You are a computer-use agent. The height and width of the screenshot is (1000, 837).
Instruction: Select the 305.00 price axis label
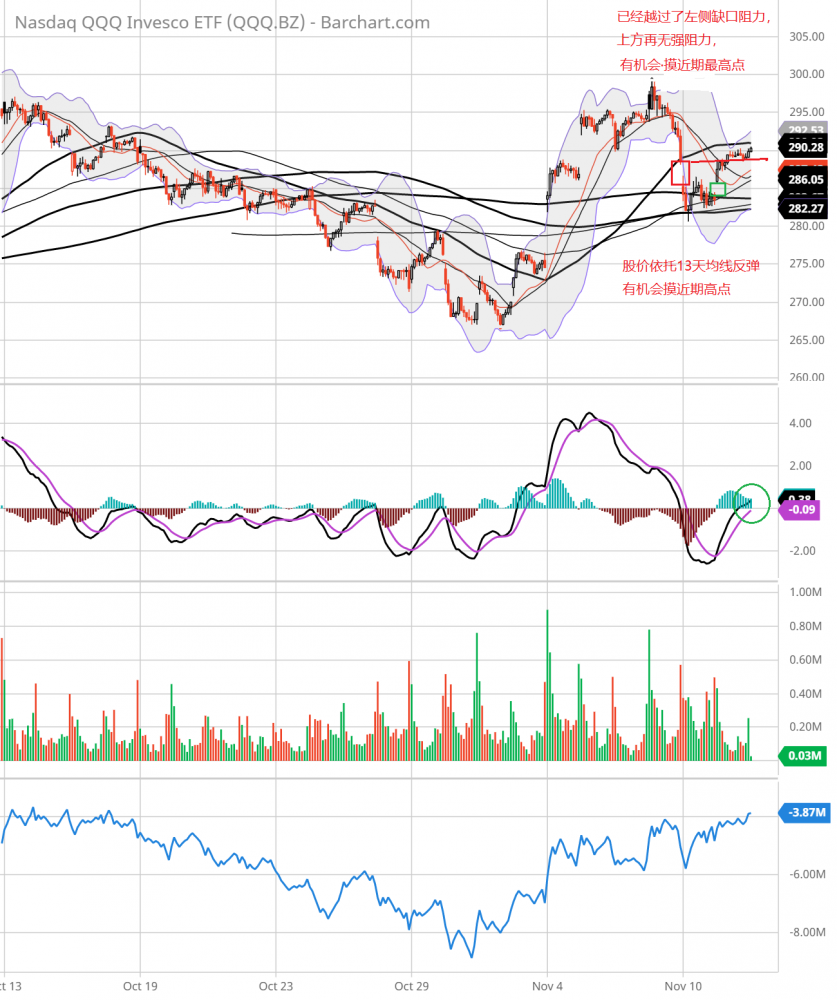pos(806,37)
